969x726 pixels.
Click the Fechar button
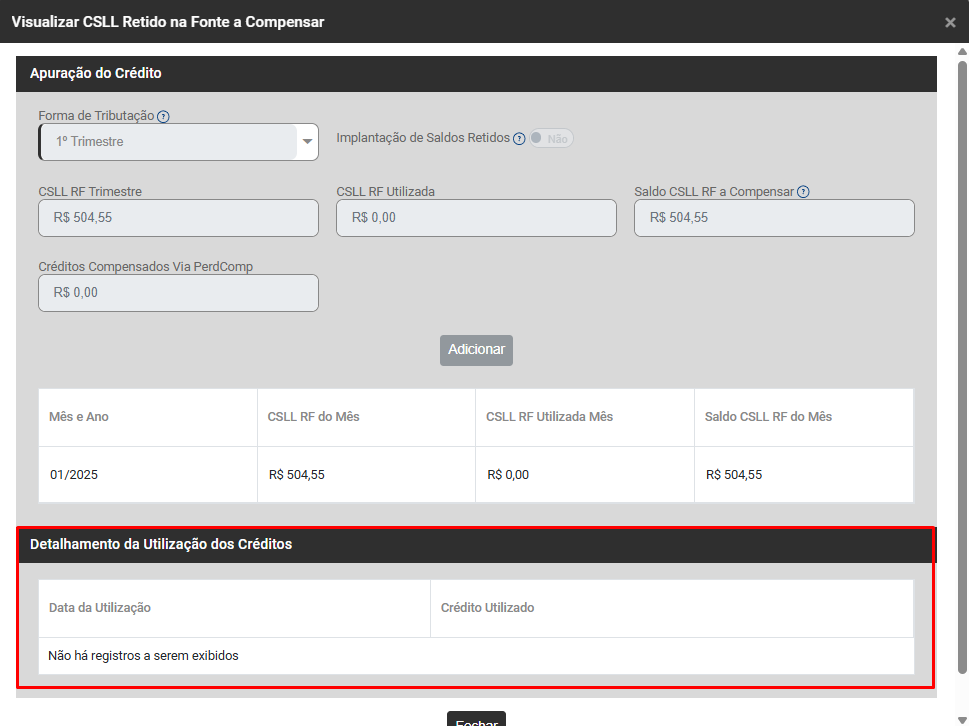tap(476, 720)
